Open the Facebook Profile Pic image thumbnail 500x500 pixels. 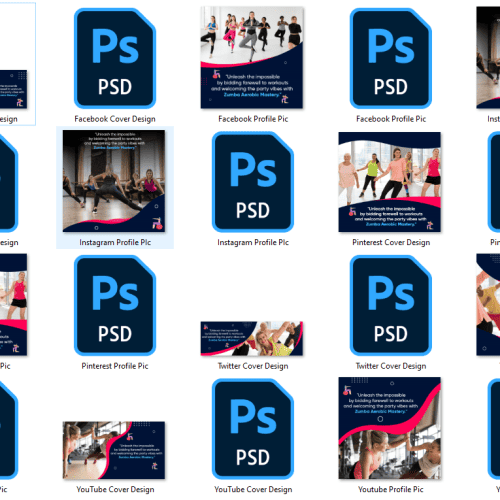click(252, 58)
